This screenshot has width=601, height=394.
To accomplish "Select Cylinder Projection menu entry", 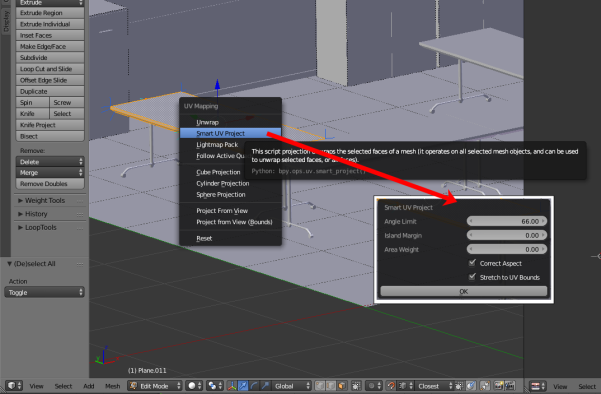I will point(230,183).
